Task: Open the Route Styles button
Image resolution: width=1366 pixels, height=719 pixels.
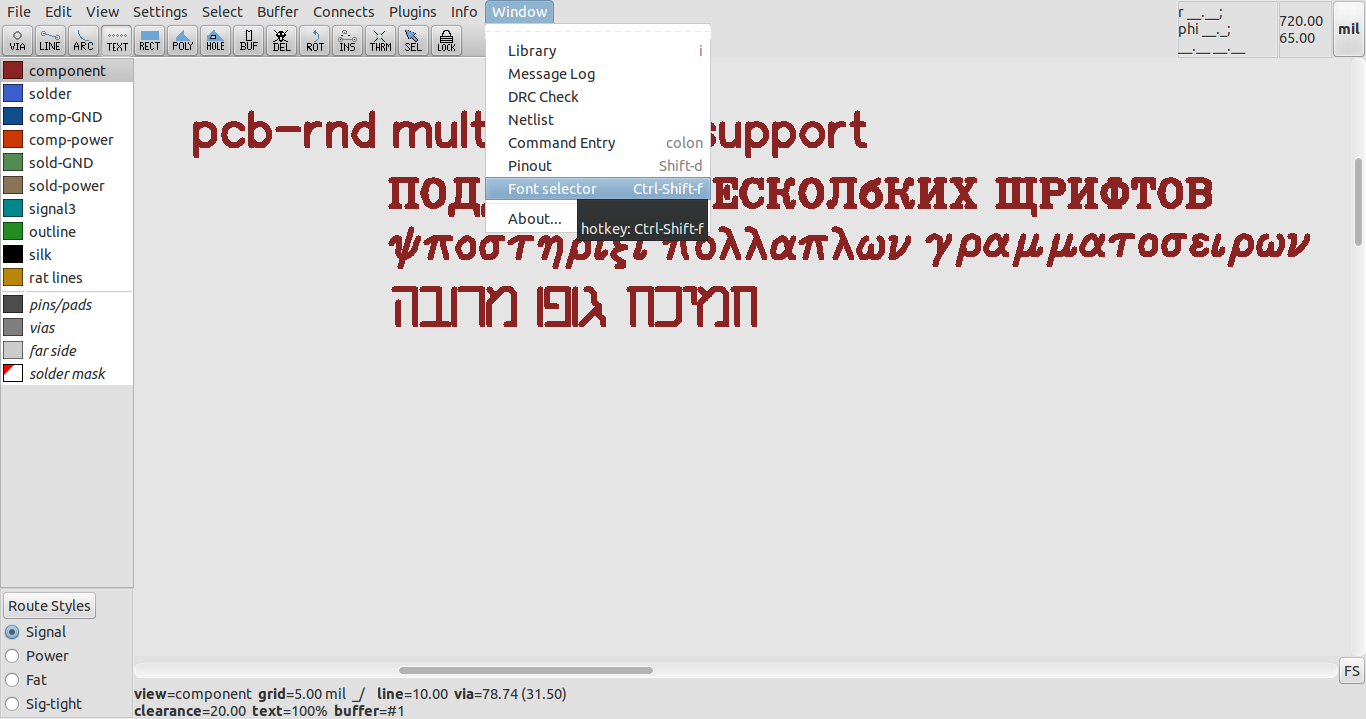Action: coord(50,606)
